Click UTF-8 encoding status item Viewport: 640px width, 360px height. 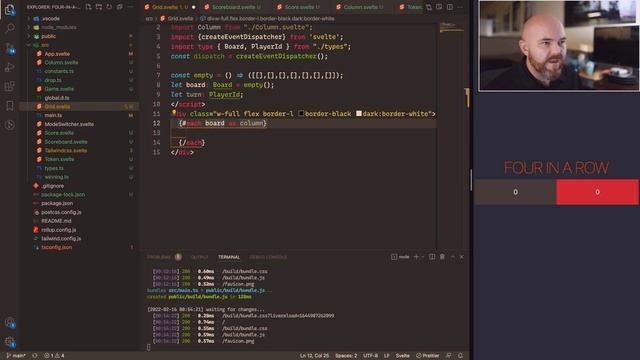pos(370,356)
